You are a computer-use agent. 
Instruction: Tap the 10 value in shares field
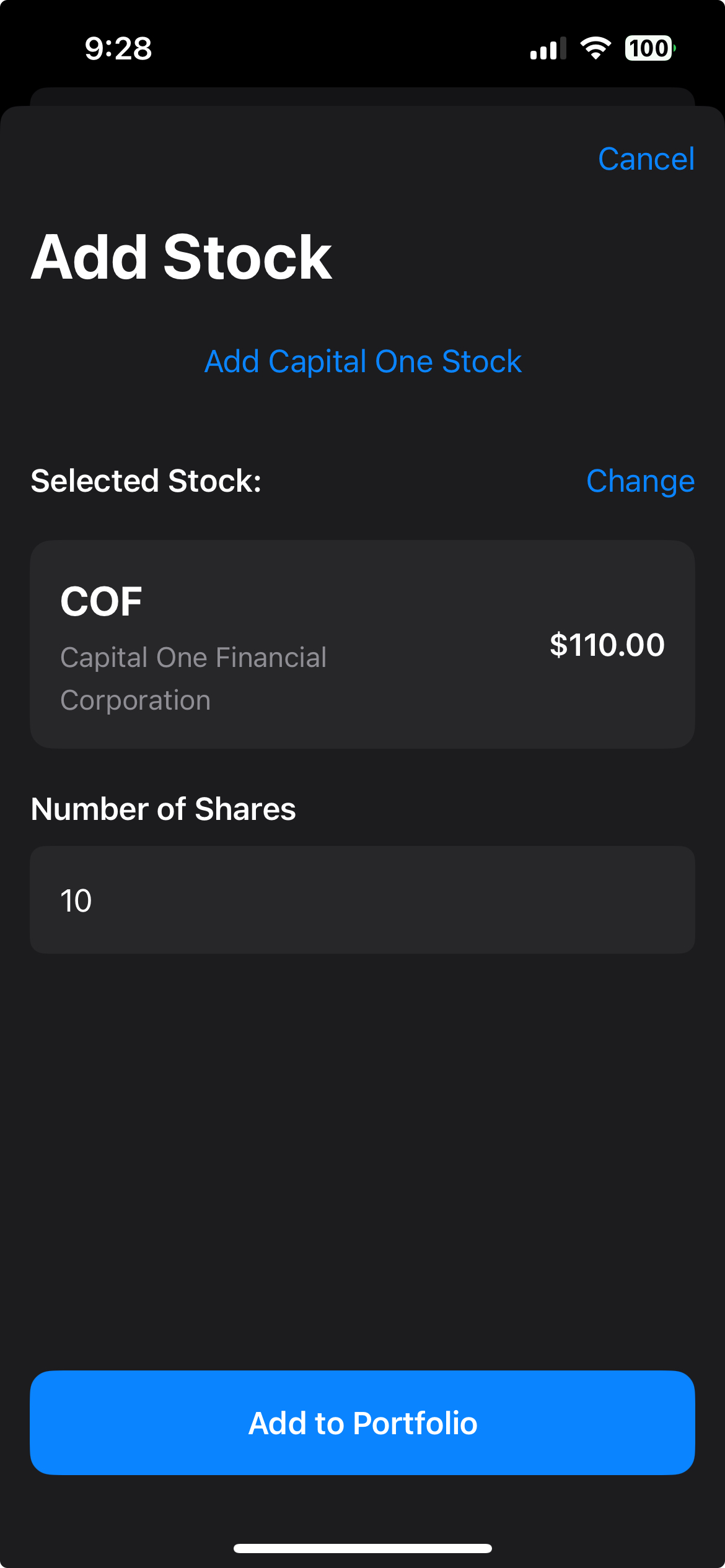coord(76,900)
